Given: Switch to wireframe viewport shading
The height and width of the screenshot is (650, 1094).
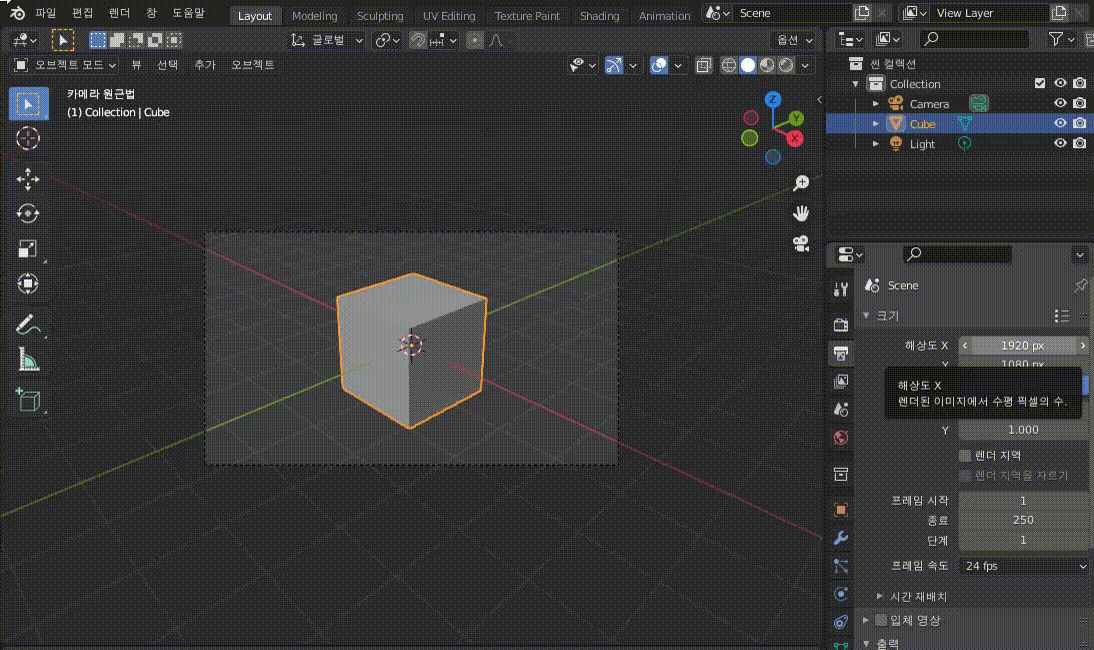Looking at the screenshot, I should [728, 65].
